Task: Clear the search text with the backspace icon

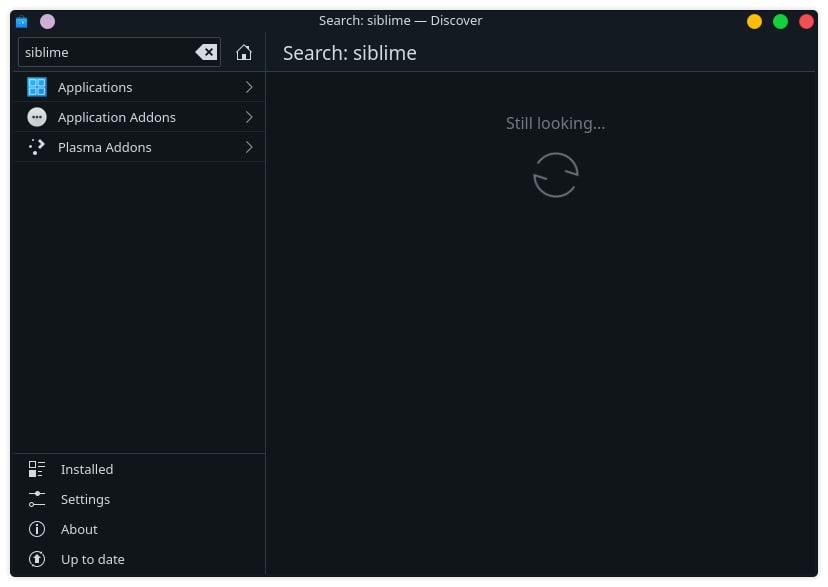Action: tap(206, 52)
